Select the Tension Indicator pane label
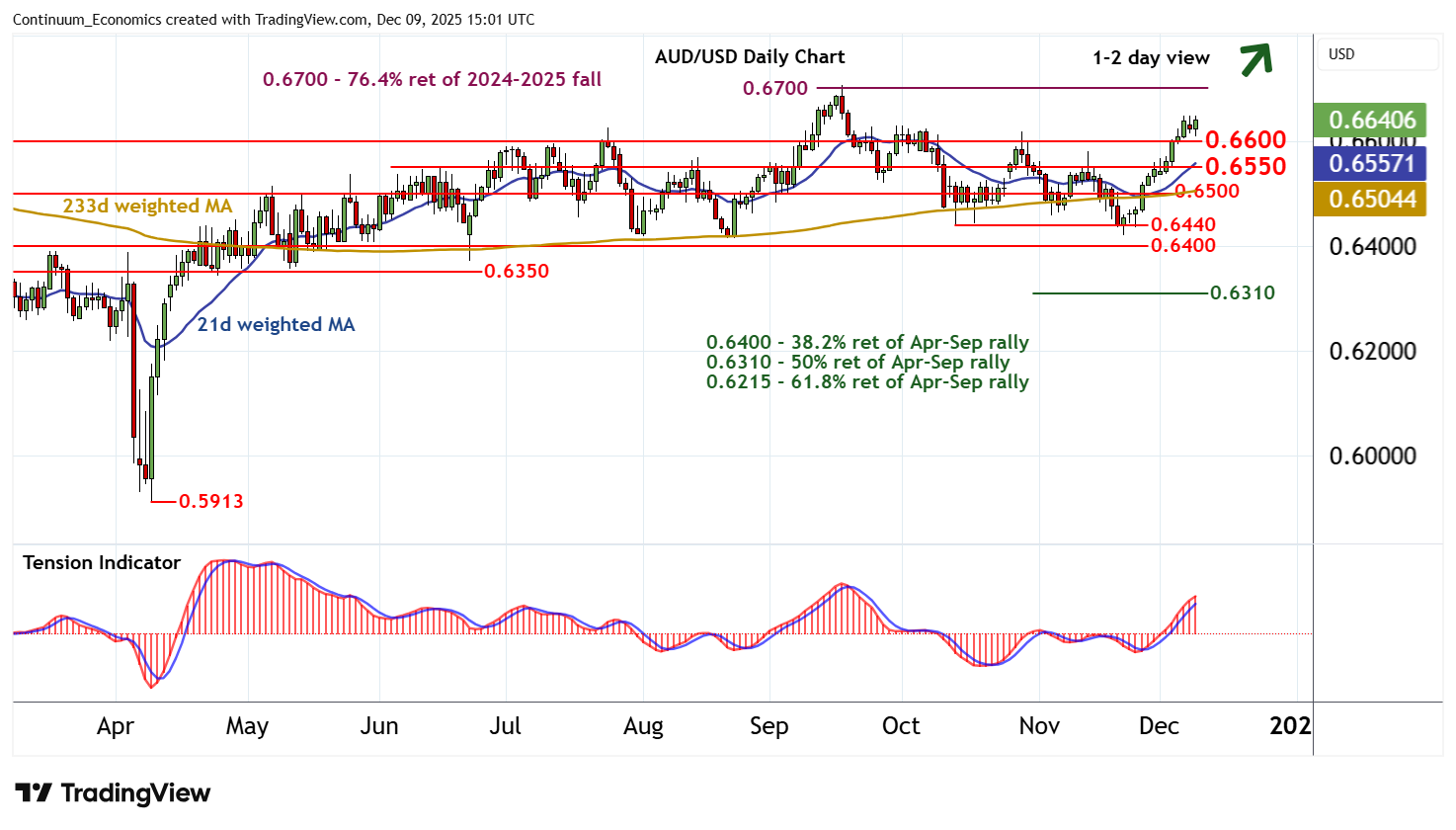The width and height of the screenshot is (1456, 830). (102, 562)
